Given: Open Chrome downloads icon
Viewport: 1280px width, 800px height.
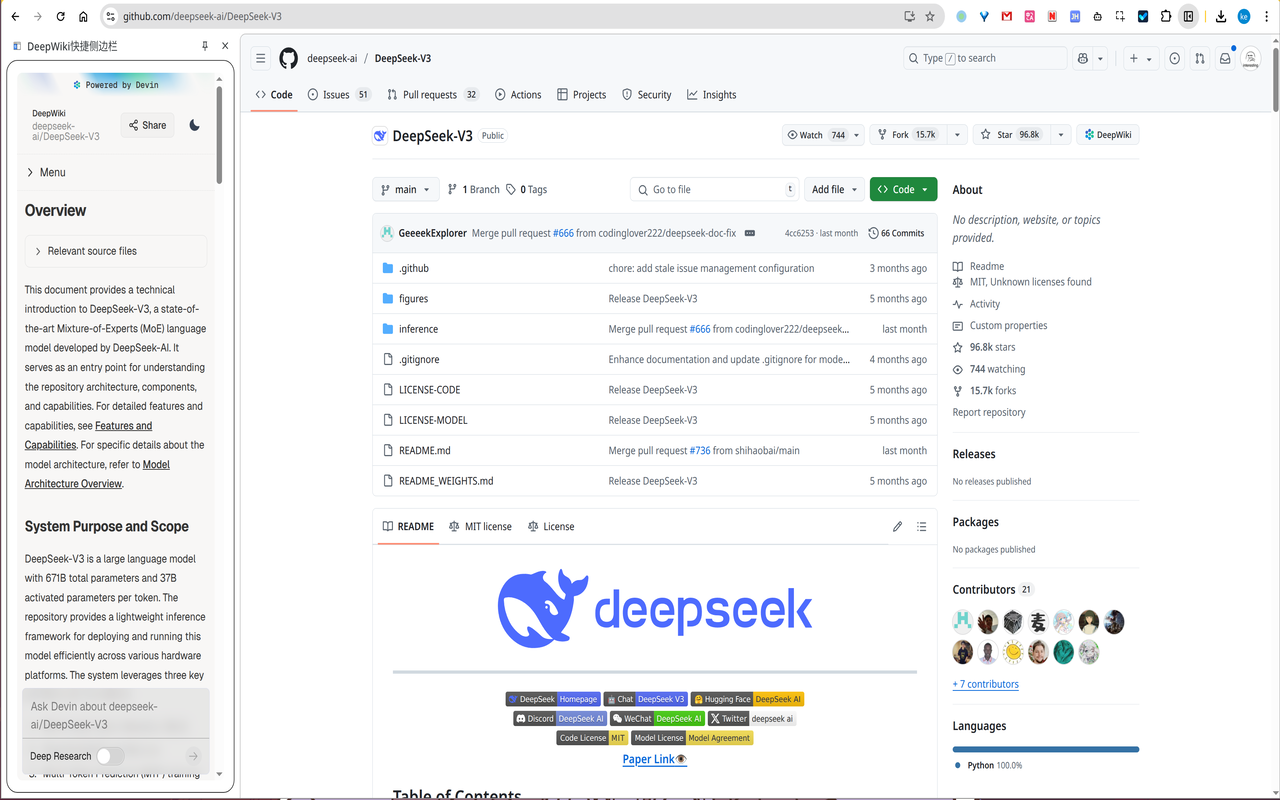Looking at the screenshot, I should coord(1221,16).
